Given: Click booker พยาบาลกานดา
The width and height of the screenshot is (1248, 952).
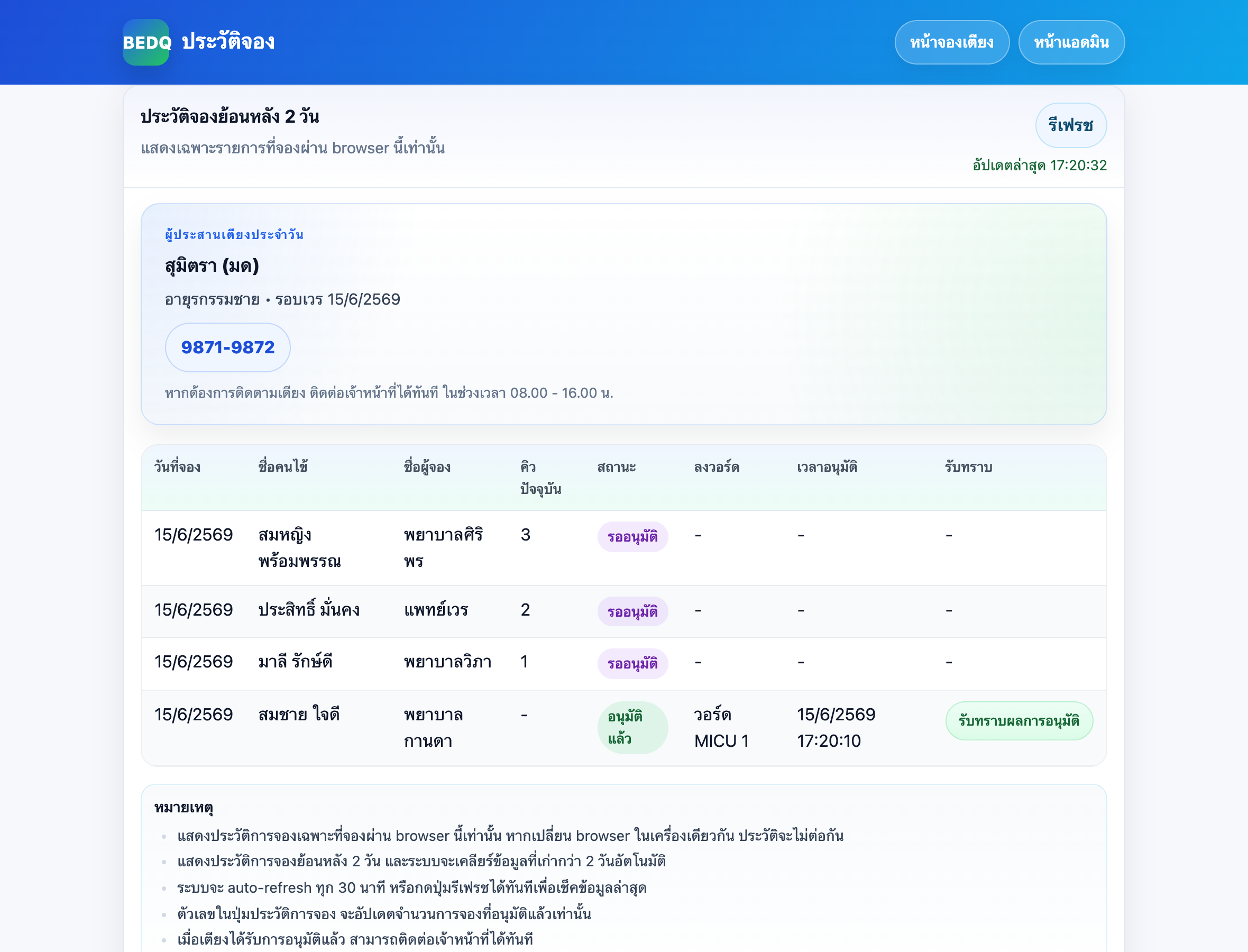Looking at the screenshot, I should click(434, 728).
